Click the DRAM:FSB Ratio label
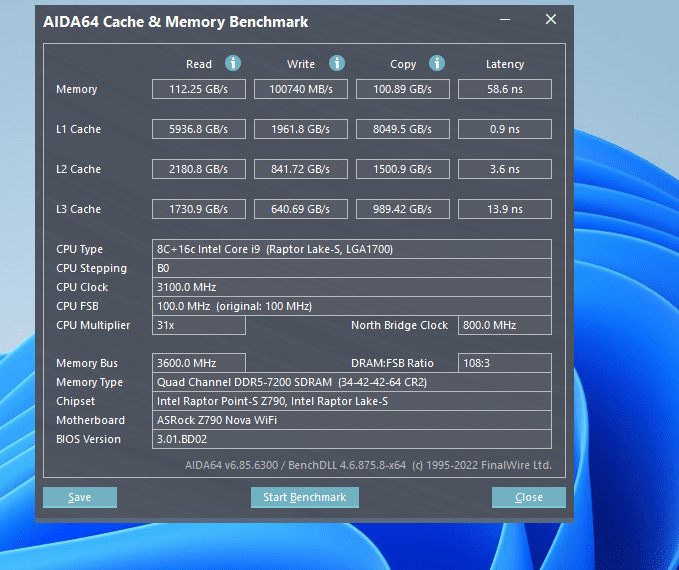The height and width of the screenshot is (570, 679). point(392,363)
